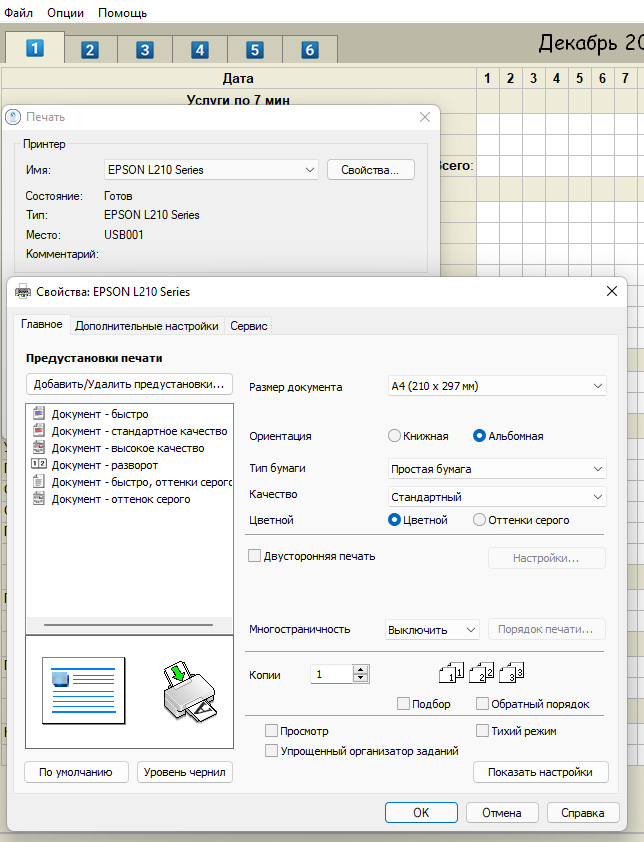Image resolution: width=644 pixels, height=842 pixels.
Task: Select the 'Книжная' orientation radio button
Action: click(x=395, y=436)
